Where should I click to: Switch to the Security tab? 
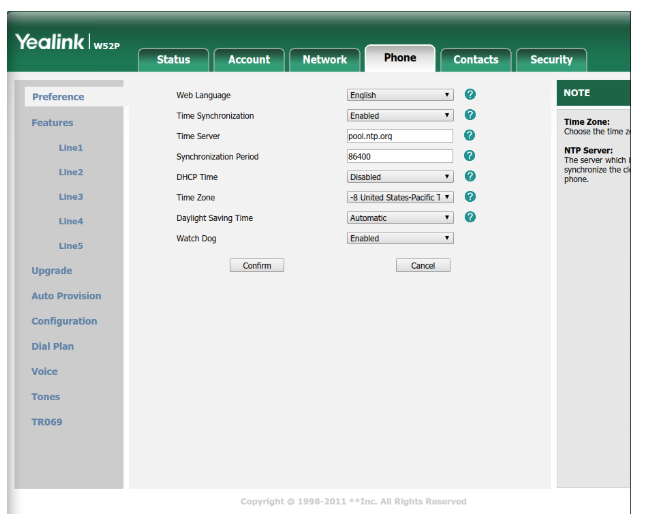coord(551,60)
